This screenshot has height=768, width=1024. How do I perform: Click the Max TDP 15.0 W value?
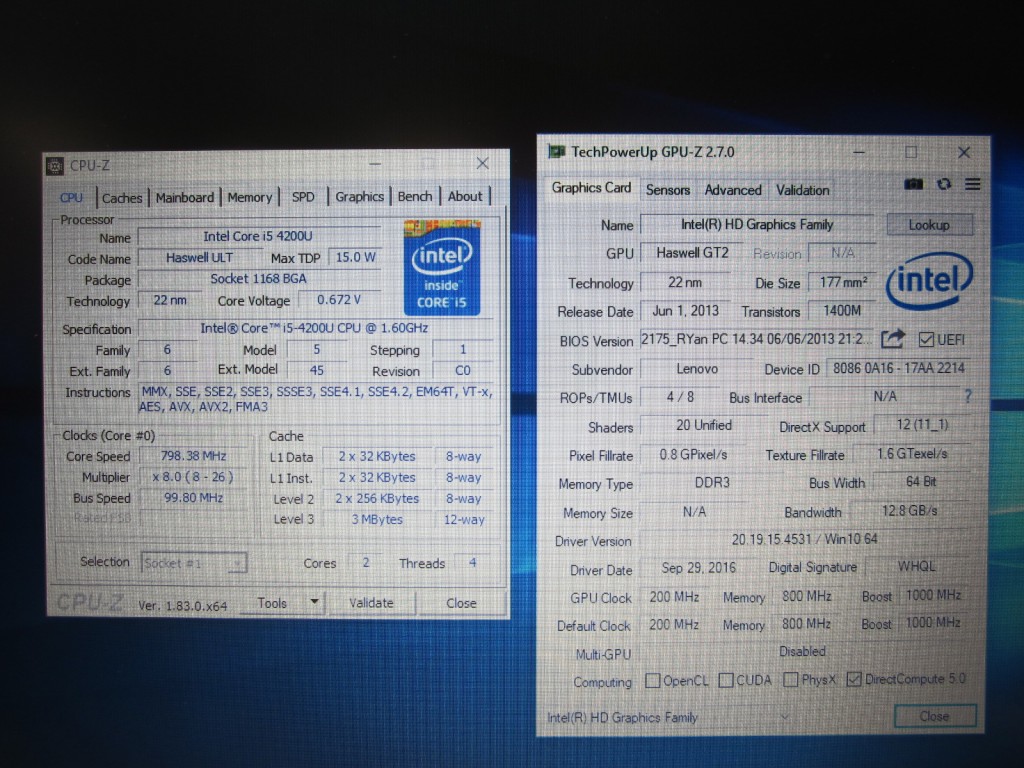point(355,257)
